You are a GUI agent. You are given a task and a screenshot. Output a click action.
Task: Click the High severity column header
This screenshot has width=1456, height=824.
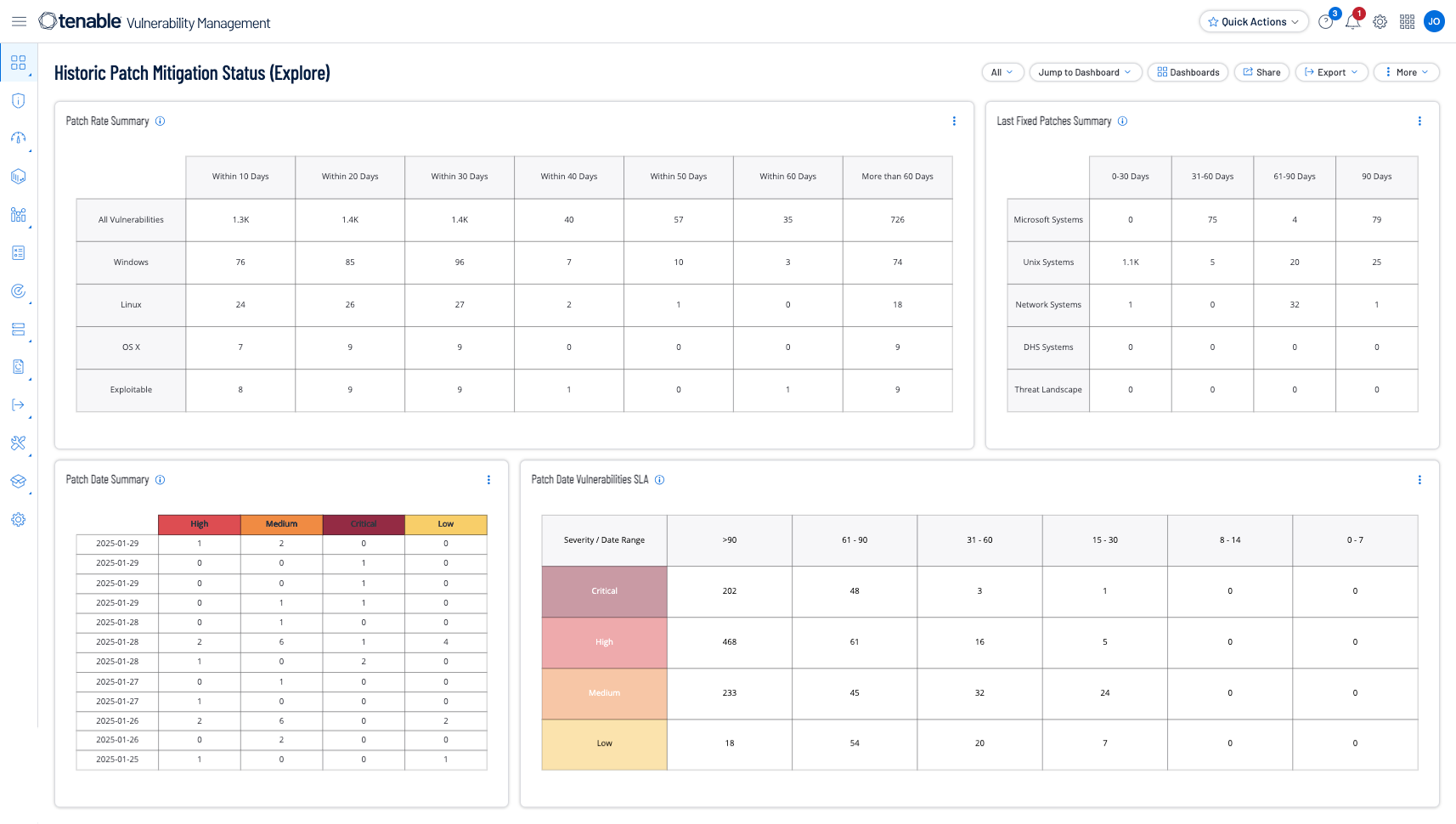[x=200, y=524]
